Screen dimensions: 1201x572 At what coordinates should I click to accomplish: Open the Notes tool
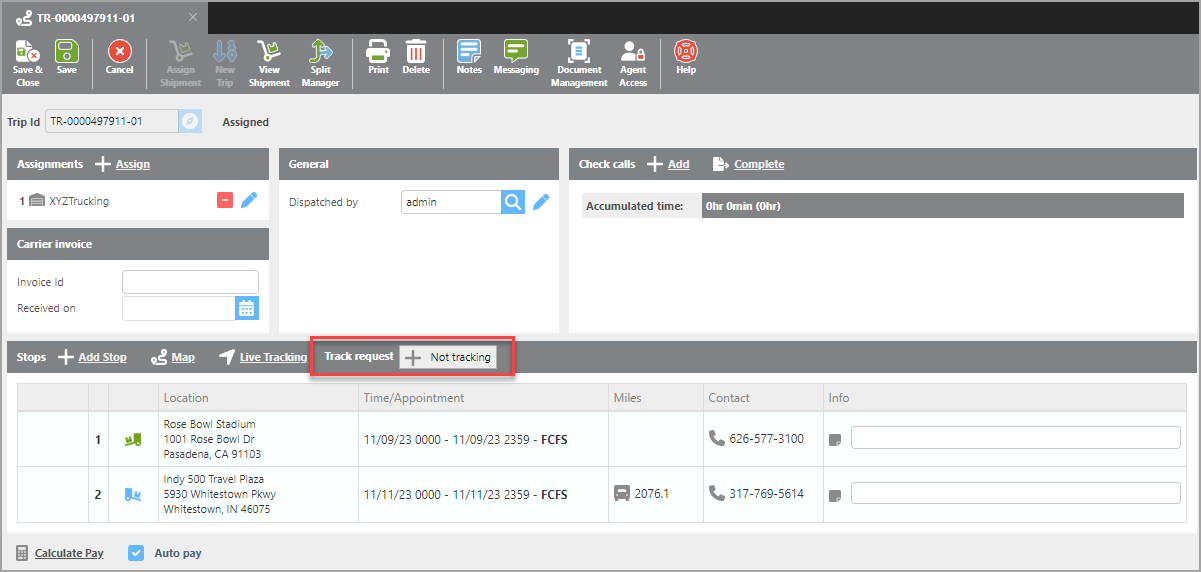point(469,52)
